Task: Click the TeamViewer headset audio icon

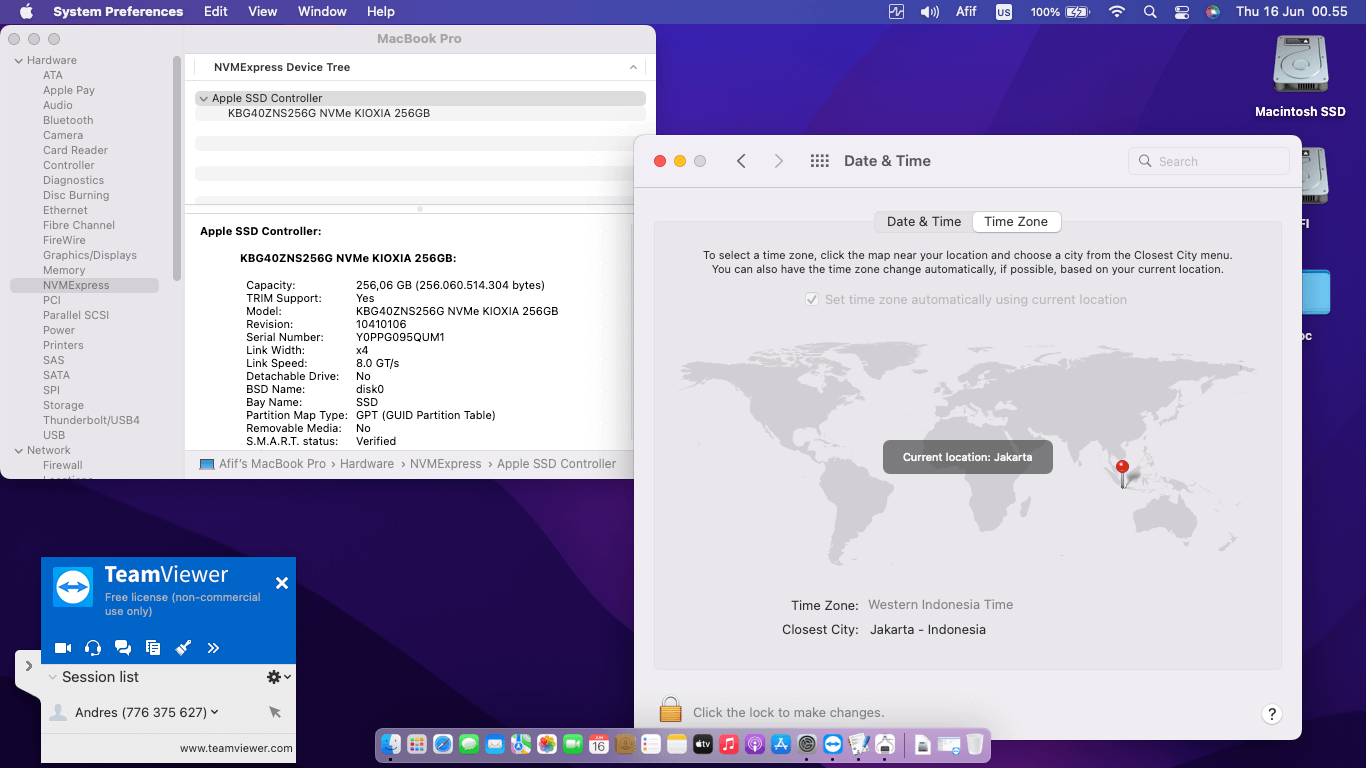Action: pos(93,648)
